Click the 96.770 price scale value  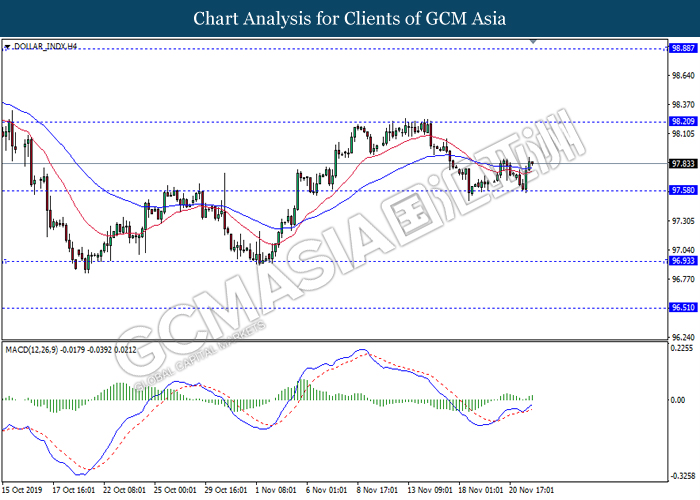pos(683,279)
